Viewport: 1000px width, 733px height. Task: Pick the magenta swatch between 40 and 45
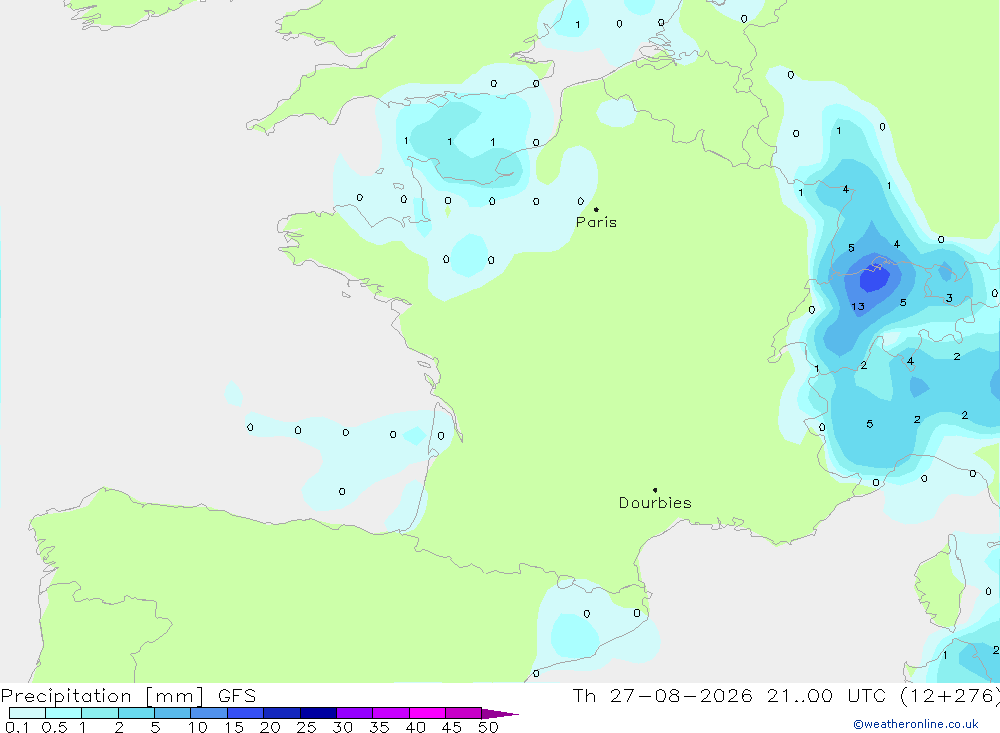[x=427, y=713]
